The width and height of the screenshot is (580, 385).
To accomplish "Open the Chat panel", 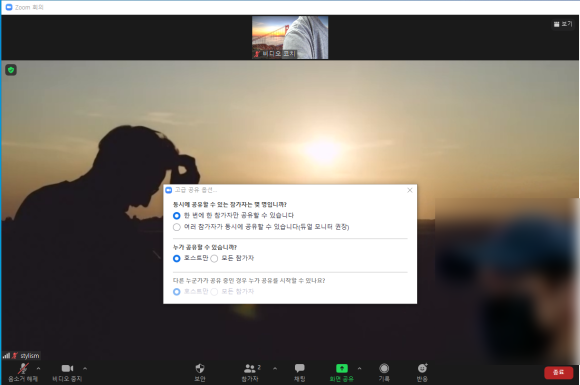I will click(300, 372).
